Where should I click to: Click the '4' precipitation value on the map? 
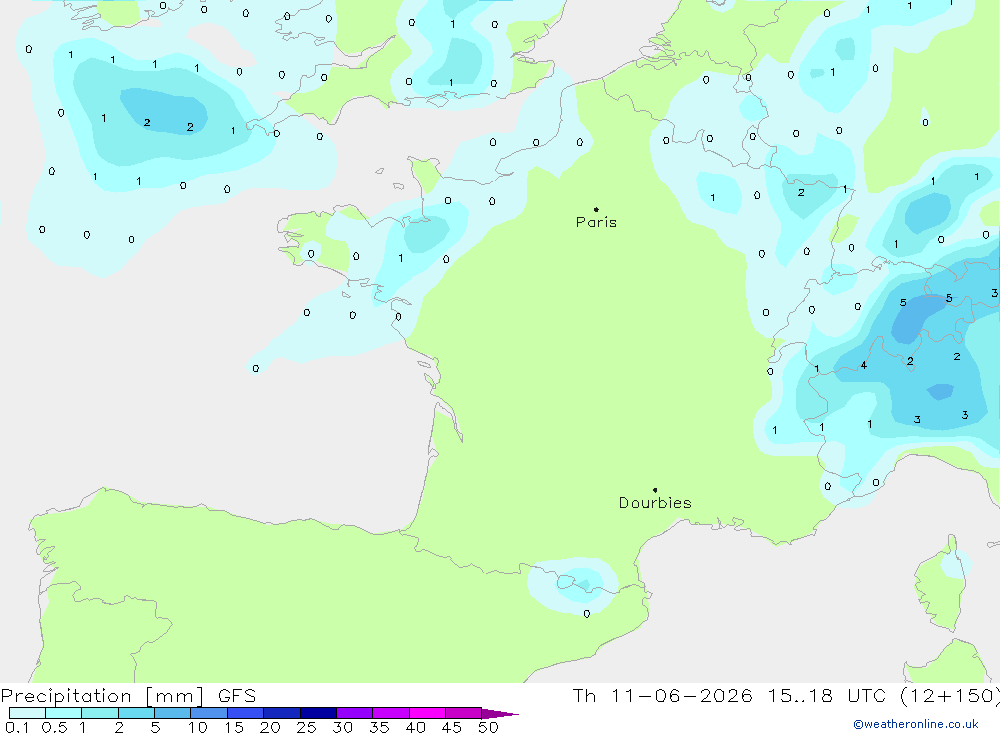click(864, 365)
